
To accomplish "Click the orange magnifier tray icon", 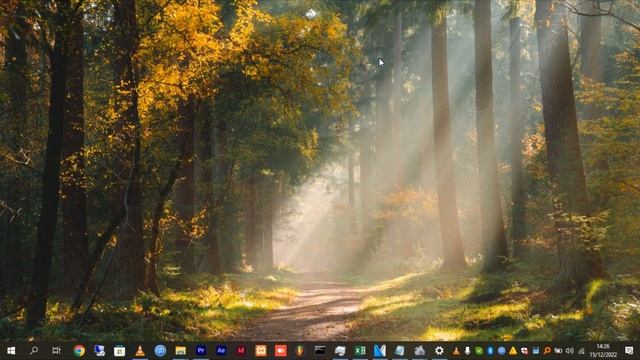I will 547,351.
